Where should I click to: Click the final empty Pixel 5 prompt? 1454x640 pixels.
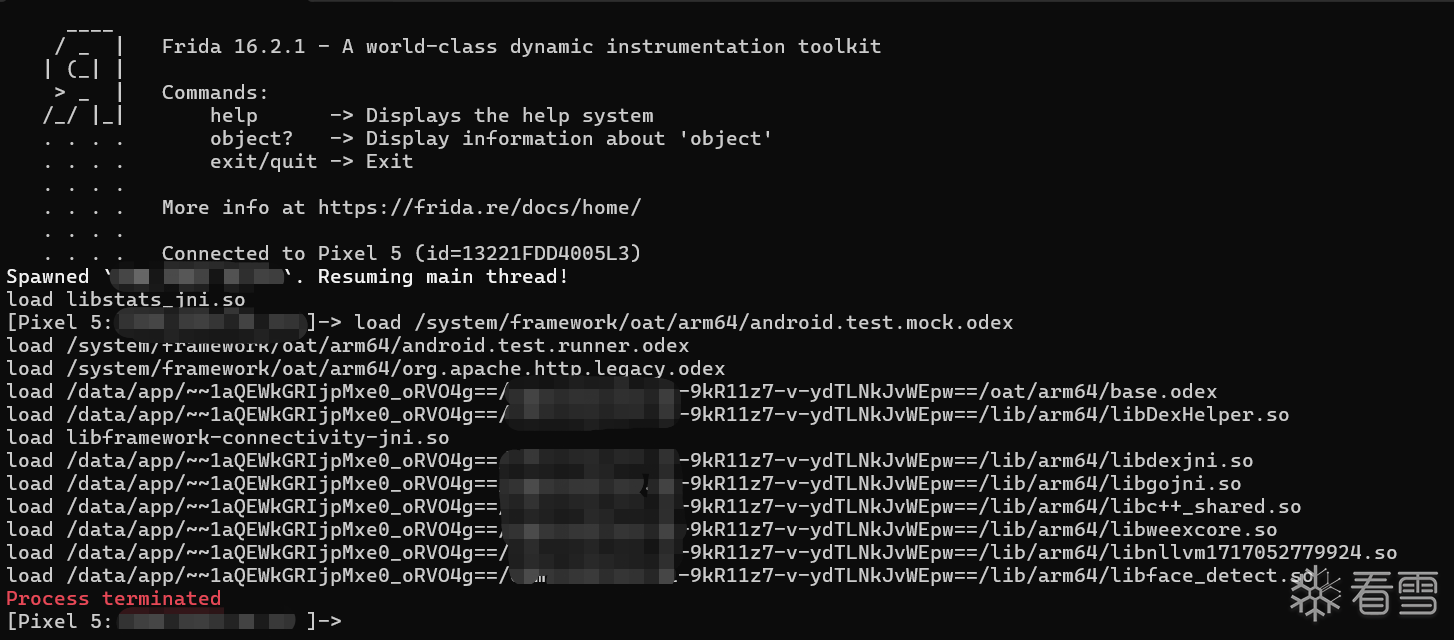pyautogui.click(x=173, y=621)
